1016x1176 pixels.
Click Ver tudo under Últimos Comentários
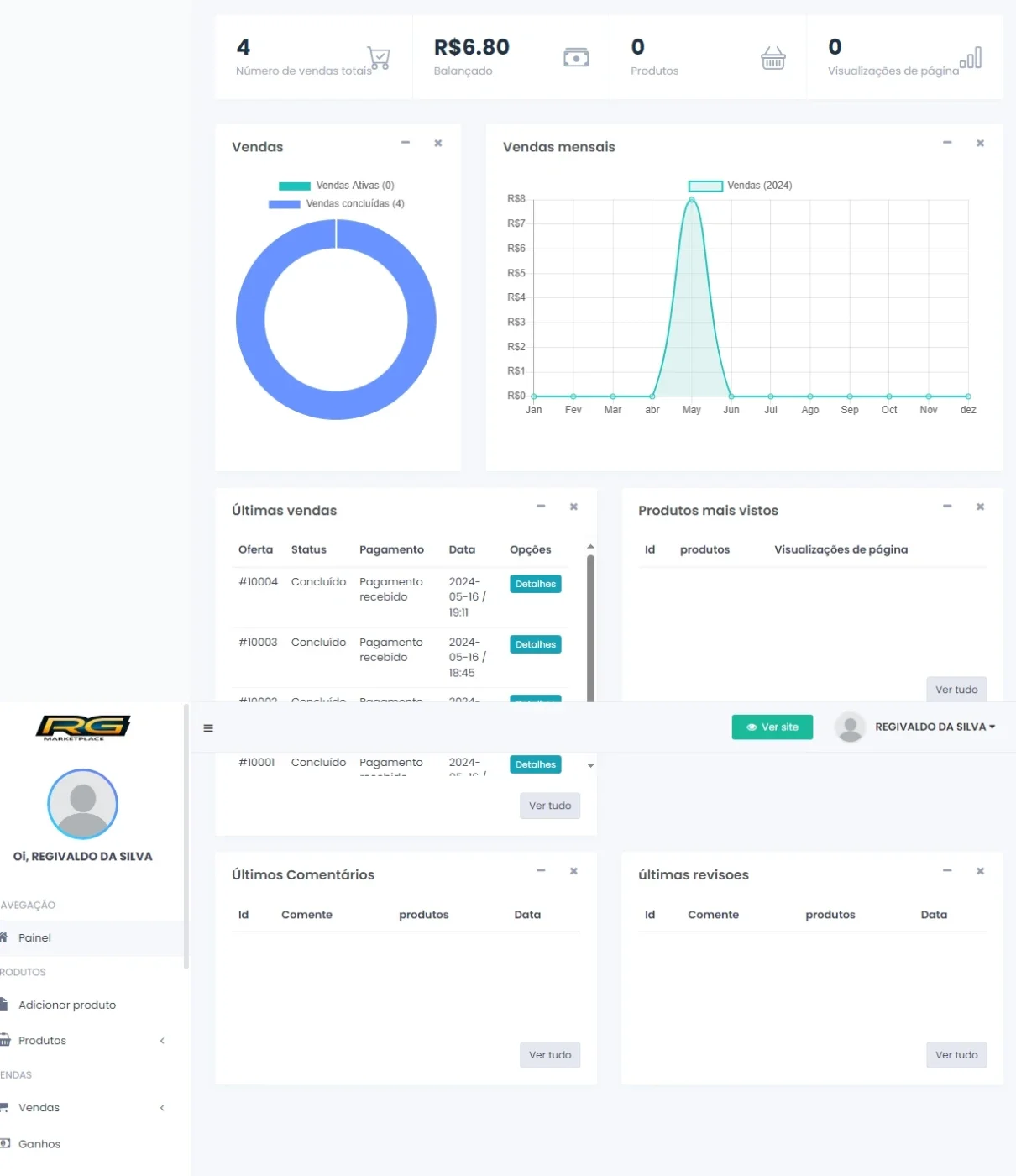click(550, 1055)
